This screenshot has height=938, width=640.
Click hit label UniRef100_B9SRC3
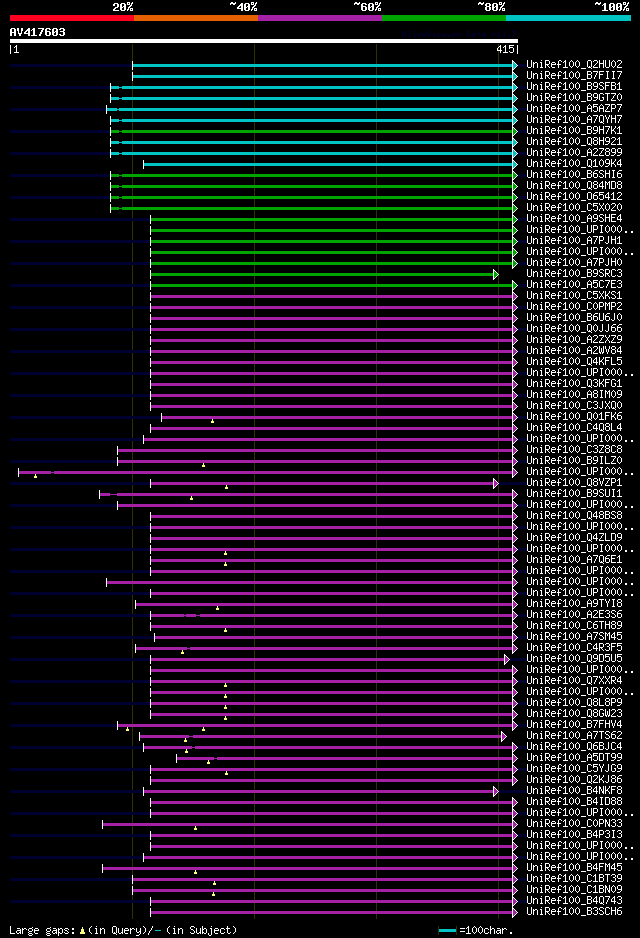[574, 273]
